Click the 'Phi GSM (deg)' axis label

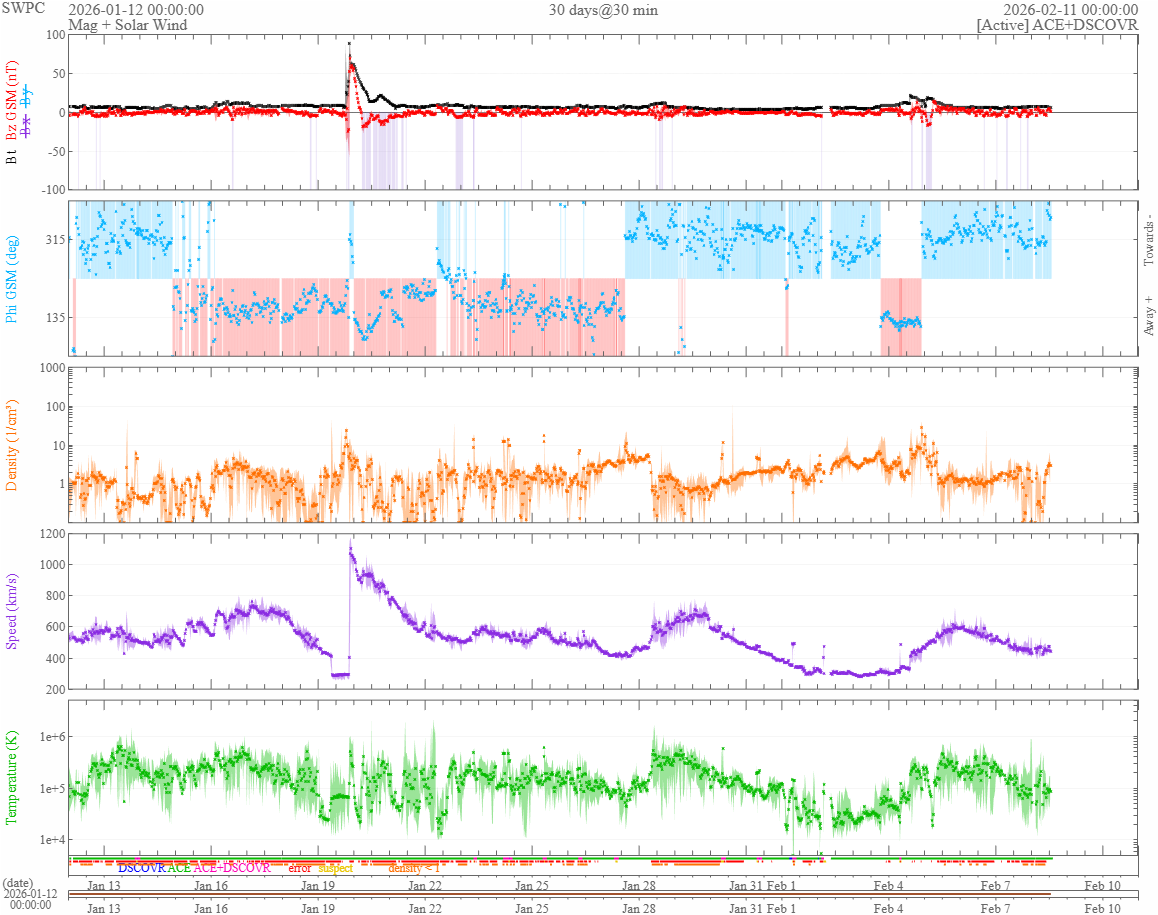pyautogui.click(x=11, y=279)
